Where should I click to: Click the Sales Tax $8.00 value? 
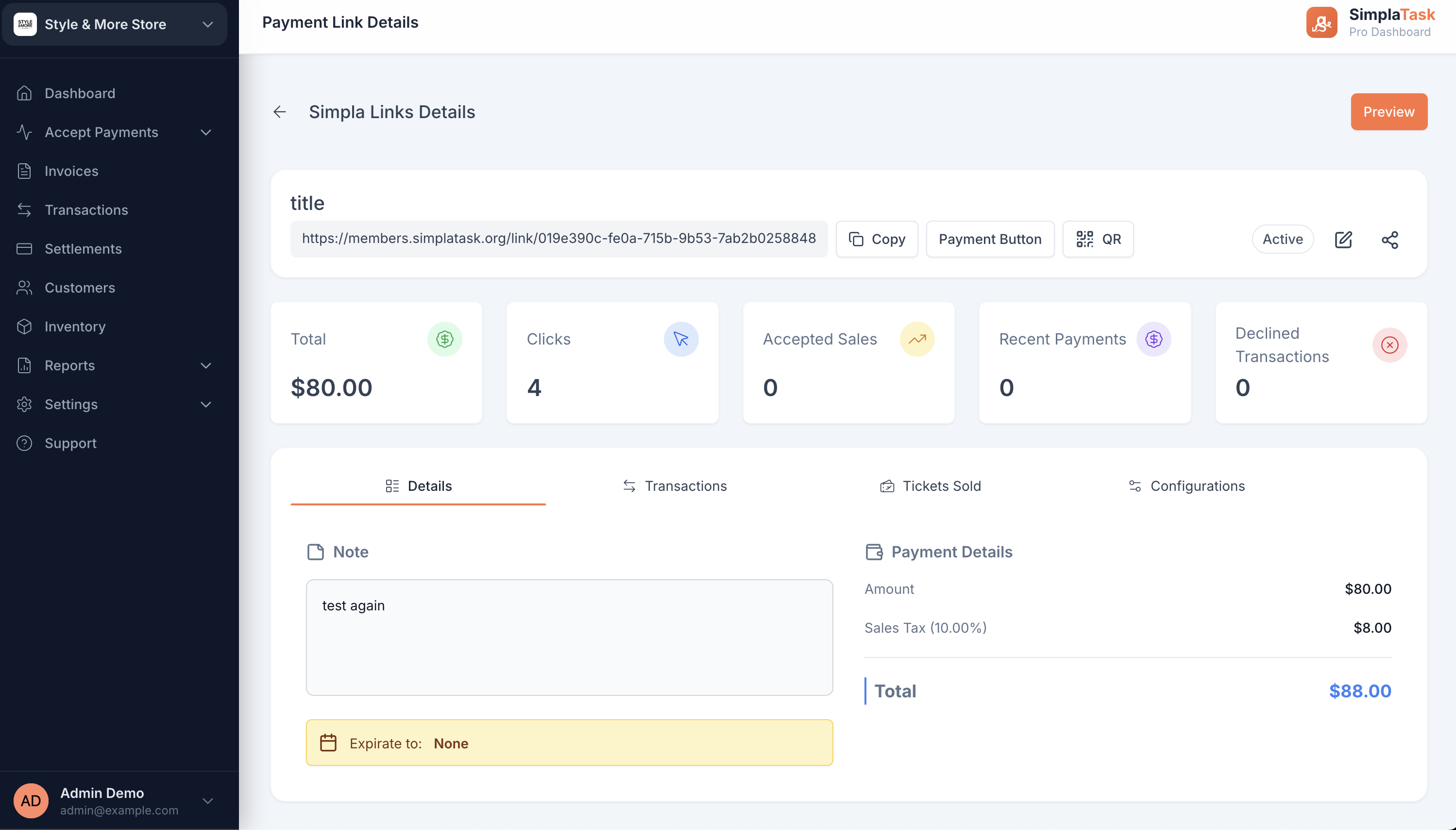pos(1372,628)
